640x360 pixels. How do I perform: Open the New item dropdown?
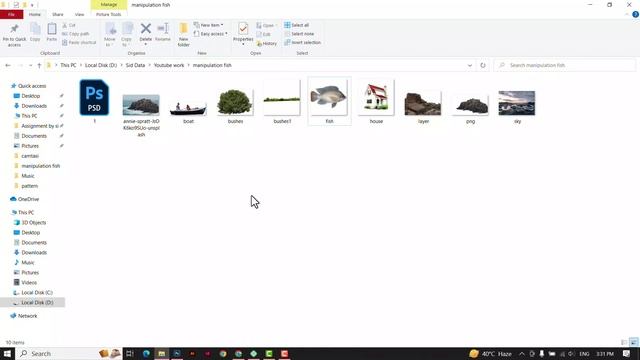(209, 25)
